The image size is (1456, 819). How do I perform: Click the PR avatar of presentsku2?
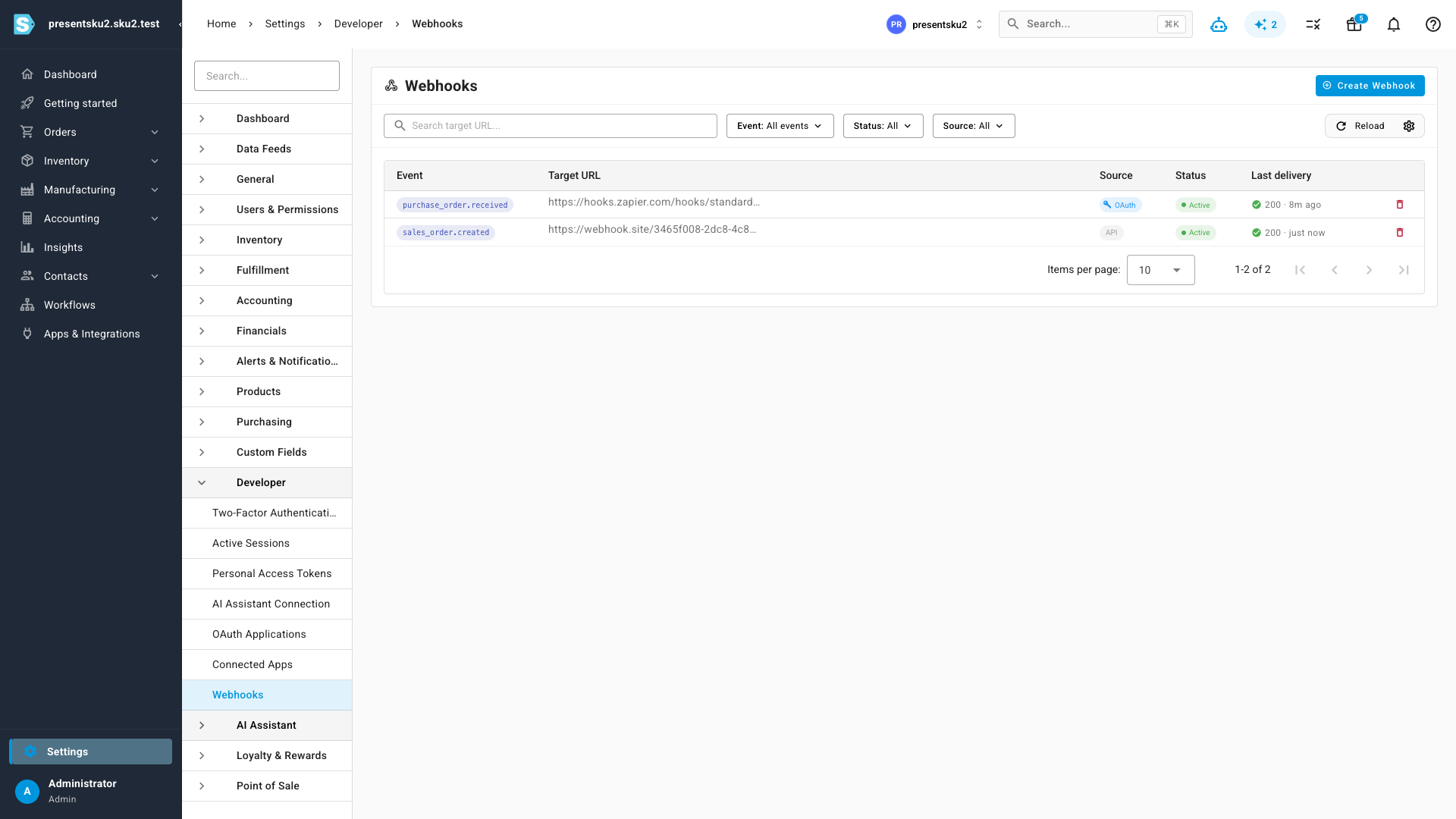point(896,24)
